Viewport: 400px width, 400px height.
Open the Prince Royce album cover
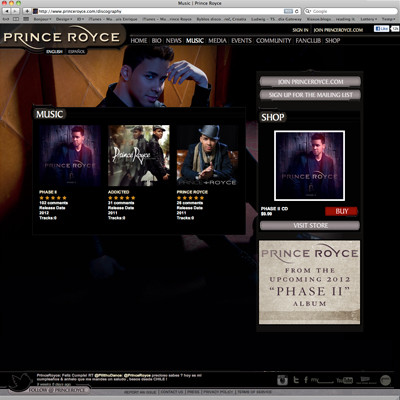207,155
